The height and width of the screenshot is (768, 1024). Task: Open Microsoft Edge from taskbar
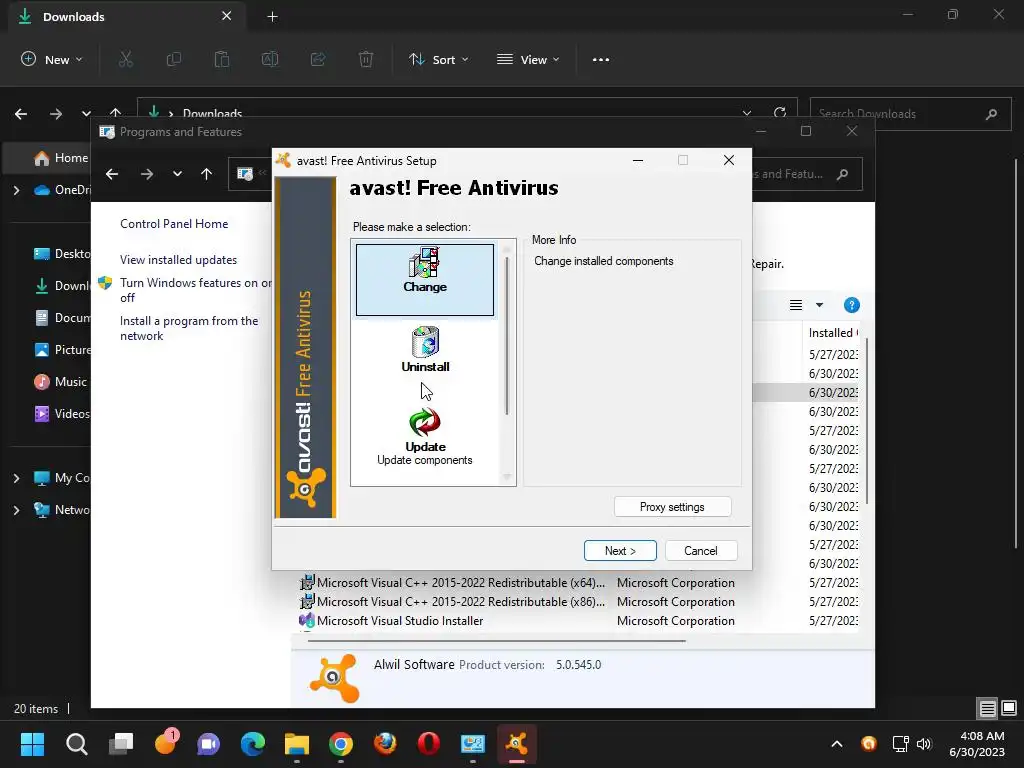[x=253, y=744]
